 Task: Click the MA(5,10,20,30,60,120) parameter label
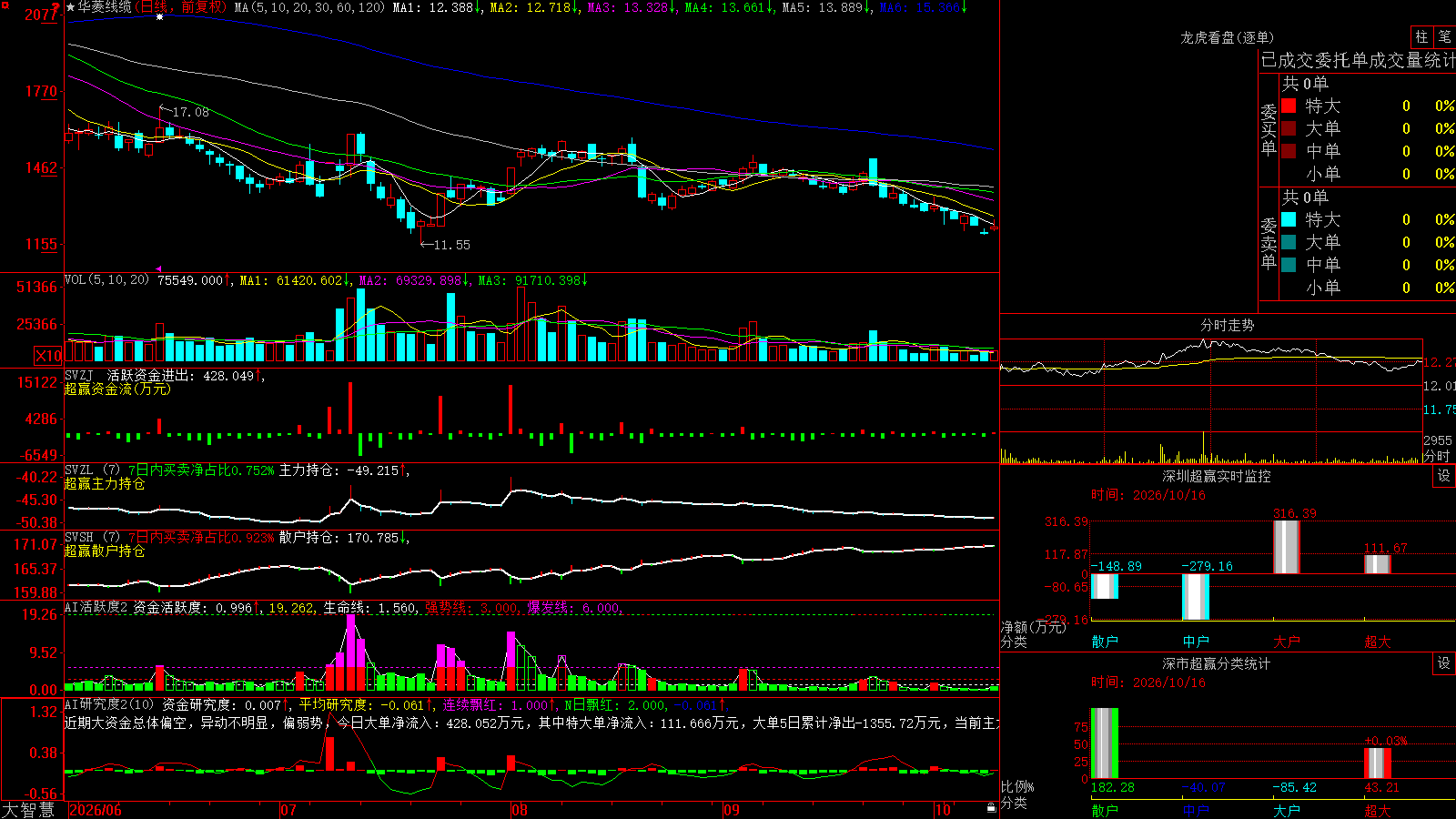pyautogui.click(x=309, y=7)
